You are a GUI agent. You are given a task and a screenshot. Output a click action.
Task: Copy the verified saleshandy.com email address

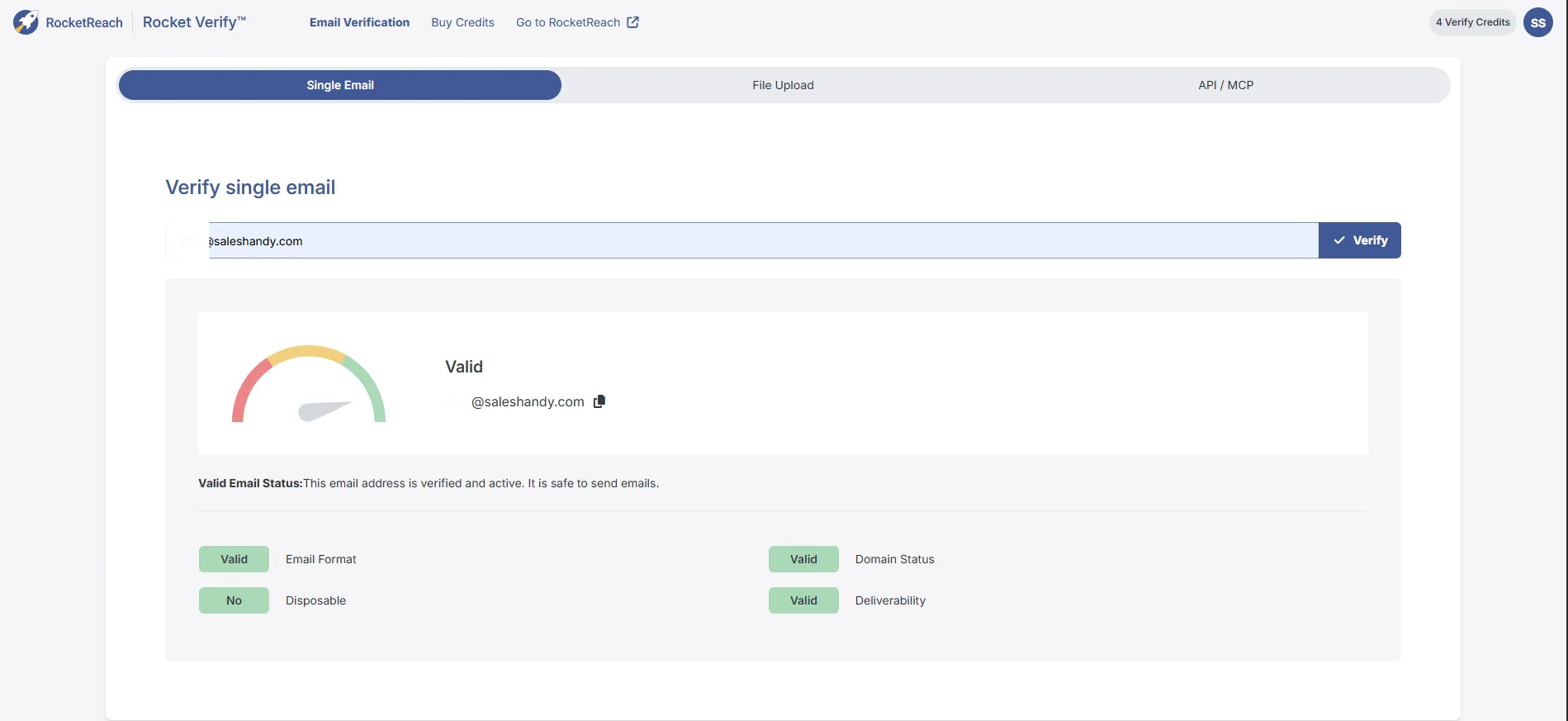(x=599, y=401)
